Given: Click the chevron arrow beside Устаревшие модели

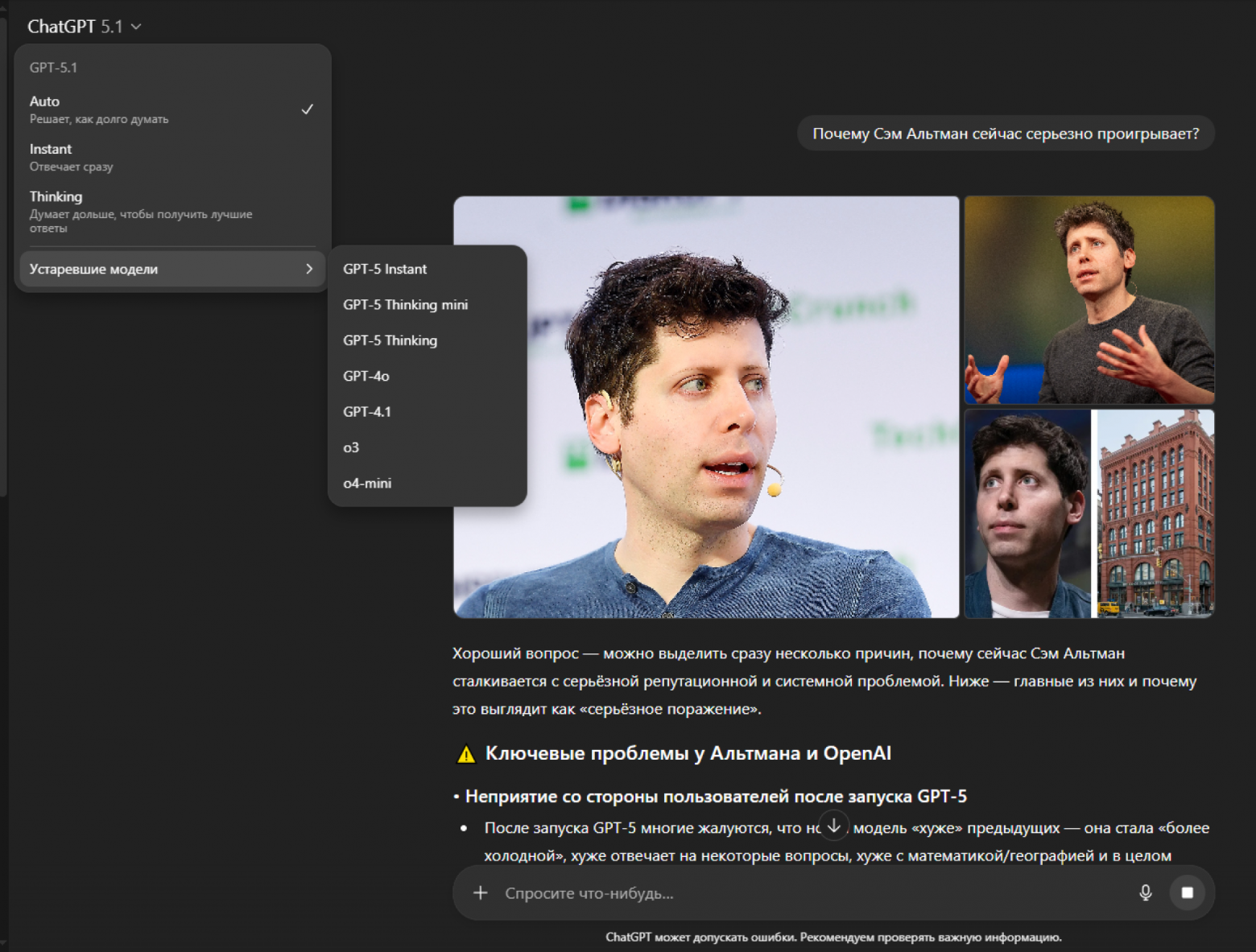Looking at the screenshot, I should (x=309, y=269).
